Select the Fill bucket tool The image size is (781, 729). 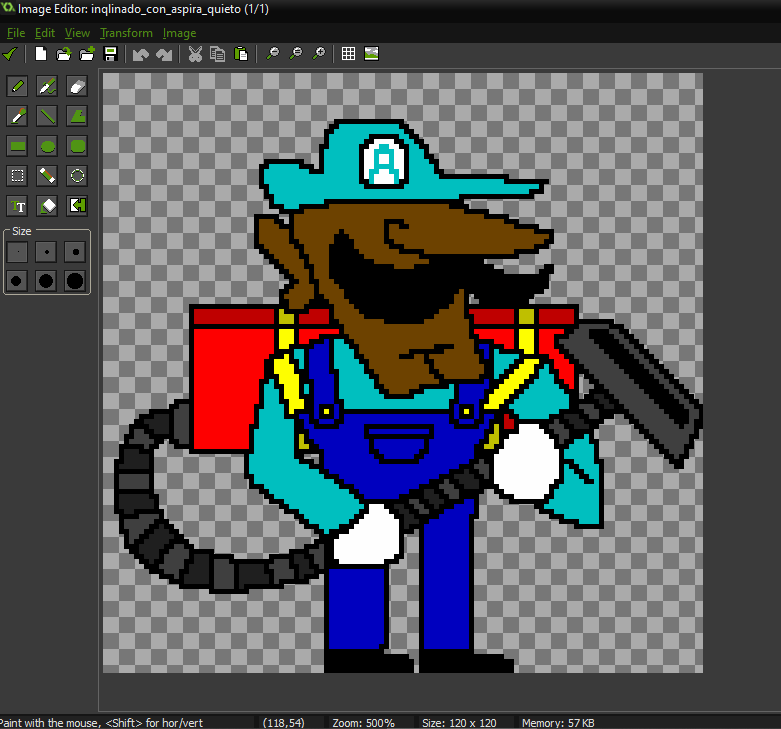point(47,206)
